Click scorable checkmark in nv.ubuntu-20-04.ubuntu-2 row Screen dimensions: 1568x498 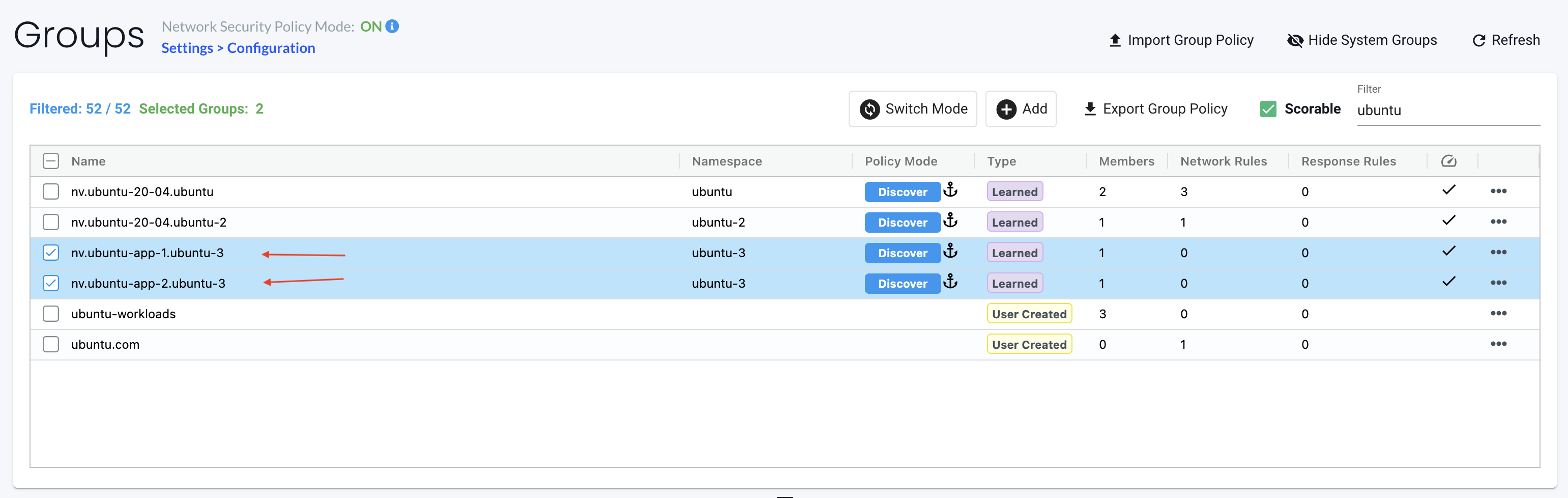pos(1449,220)
